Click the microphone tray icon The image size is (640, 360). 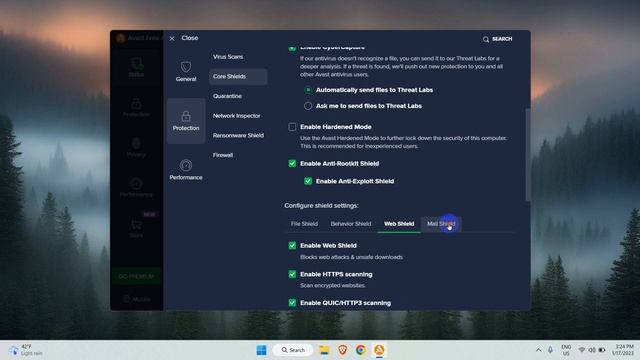click(x=550, y=350)
